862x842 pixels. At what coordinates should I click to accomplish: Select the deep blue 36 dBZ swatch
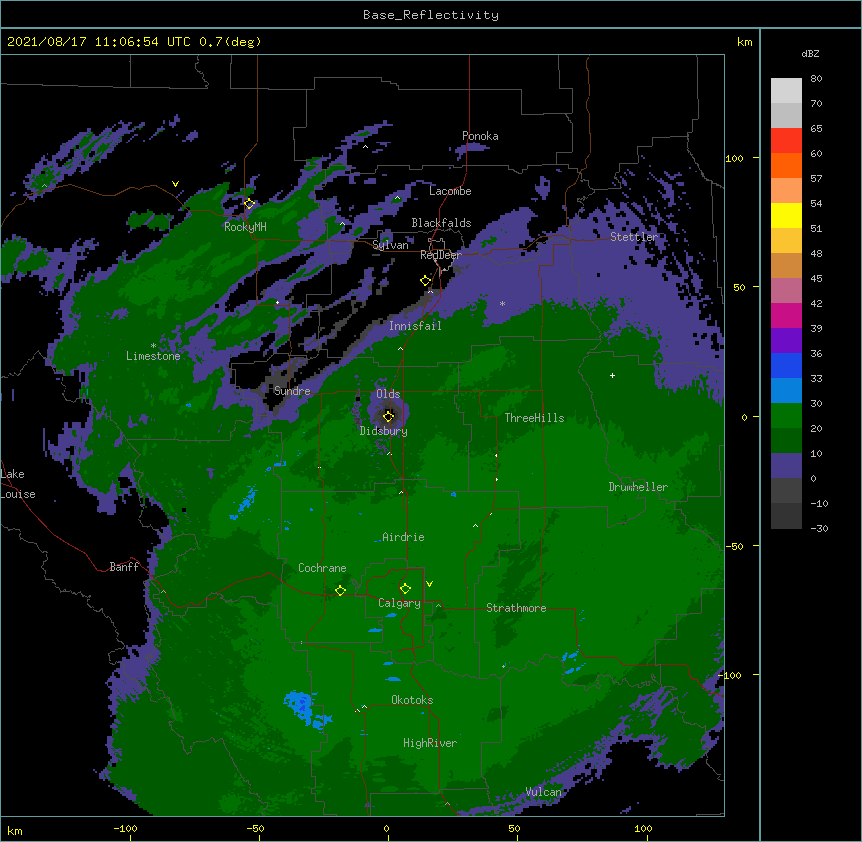pyautogui.click(x=786, y=365)
